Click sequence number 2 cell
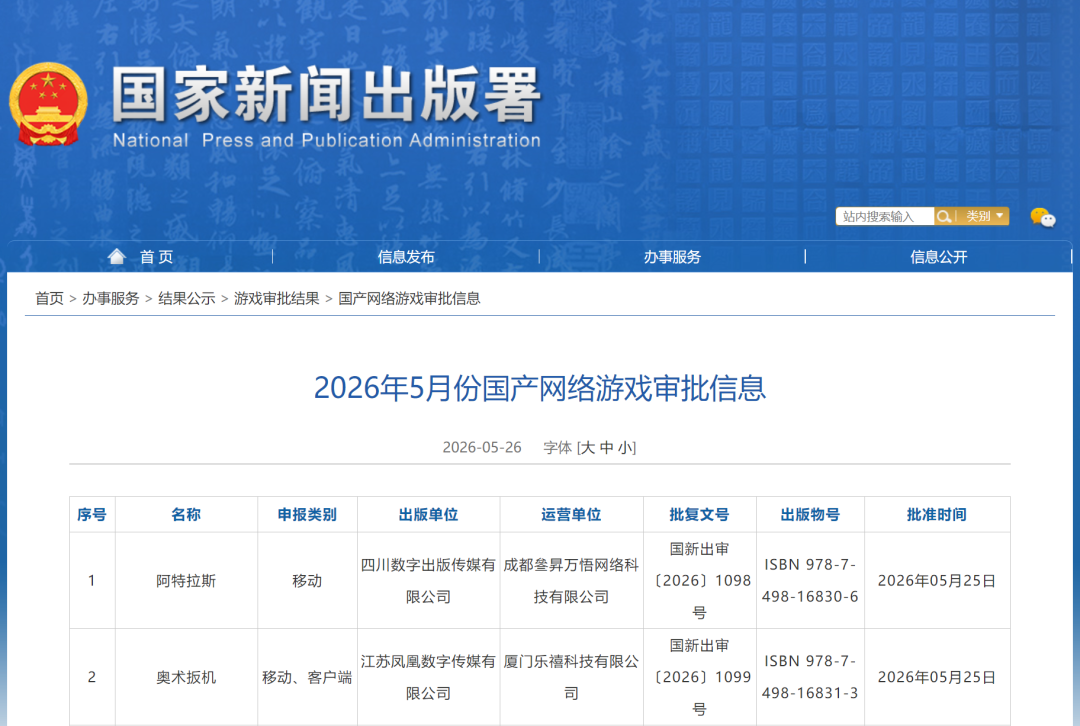The image size is (1080, 726). pos(92,677)
